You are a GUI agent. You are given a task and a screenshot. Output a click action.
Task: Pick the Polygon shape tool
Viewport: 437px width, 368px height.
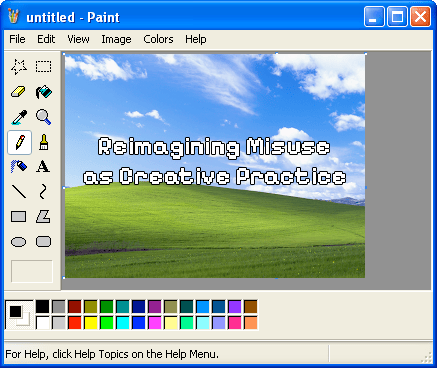pos(44,217)
